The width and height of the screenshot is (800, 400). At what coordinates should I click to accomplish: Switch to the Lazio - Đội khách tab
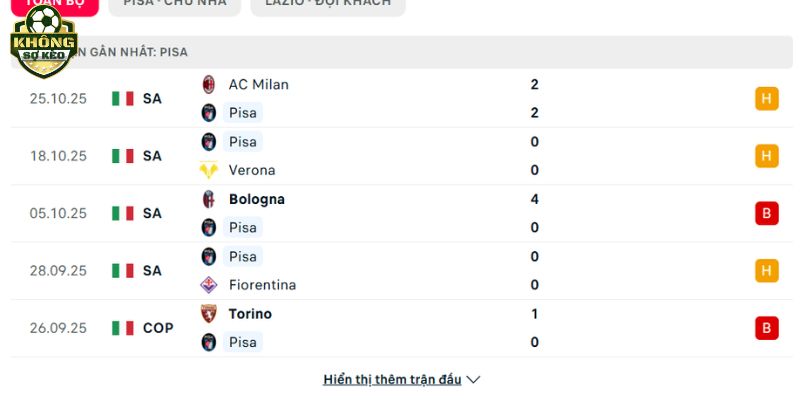click(x=328, y=3)
